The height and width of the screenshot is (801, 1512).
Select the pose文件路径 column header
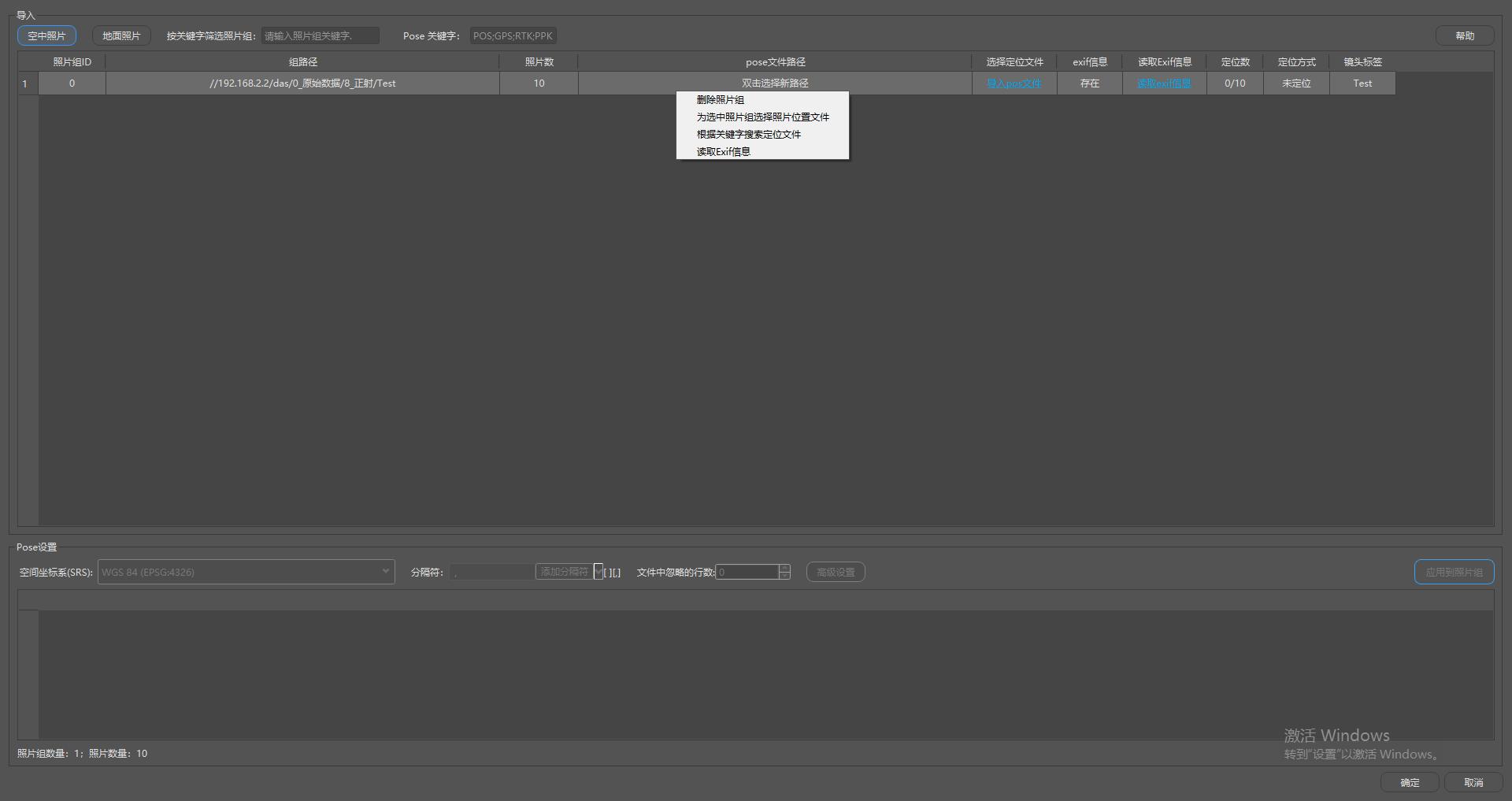775,62
